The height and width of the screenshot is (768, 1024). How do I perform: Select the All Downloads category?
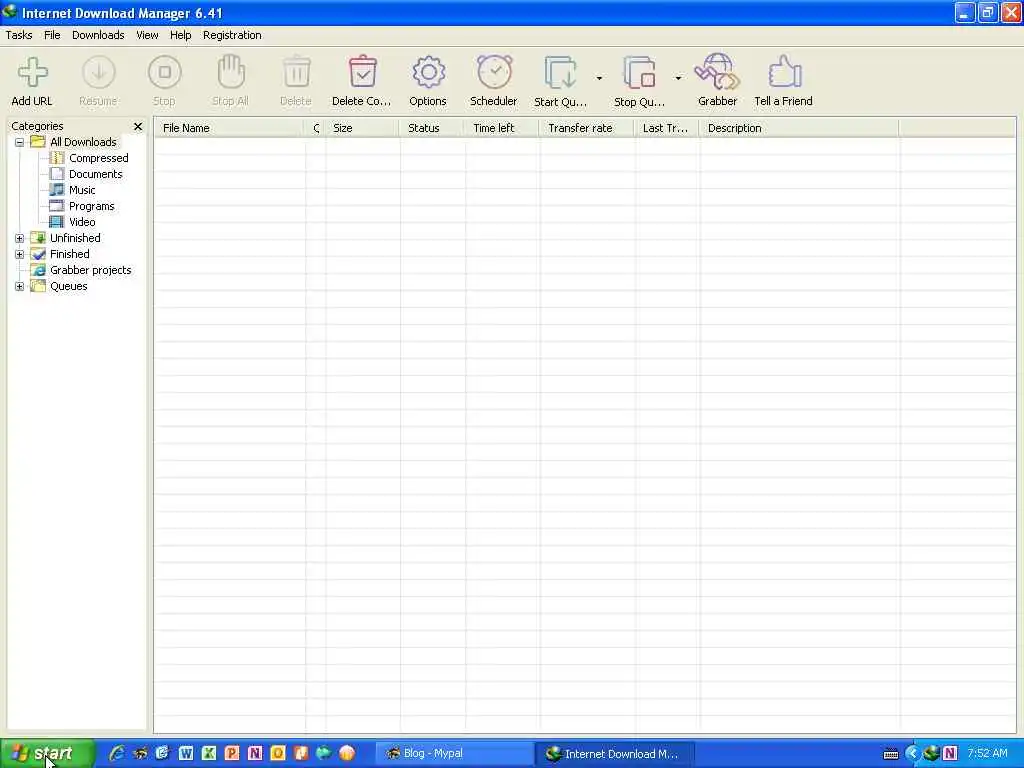pyautogui.click(x=83, y=142)
